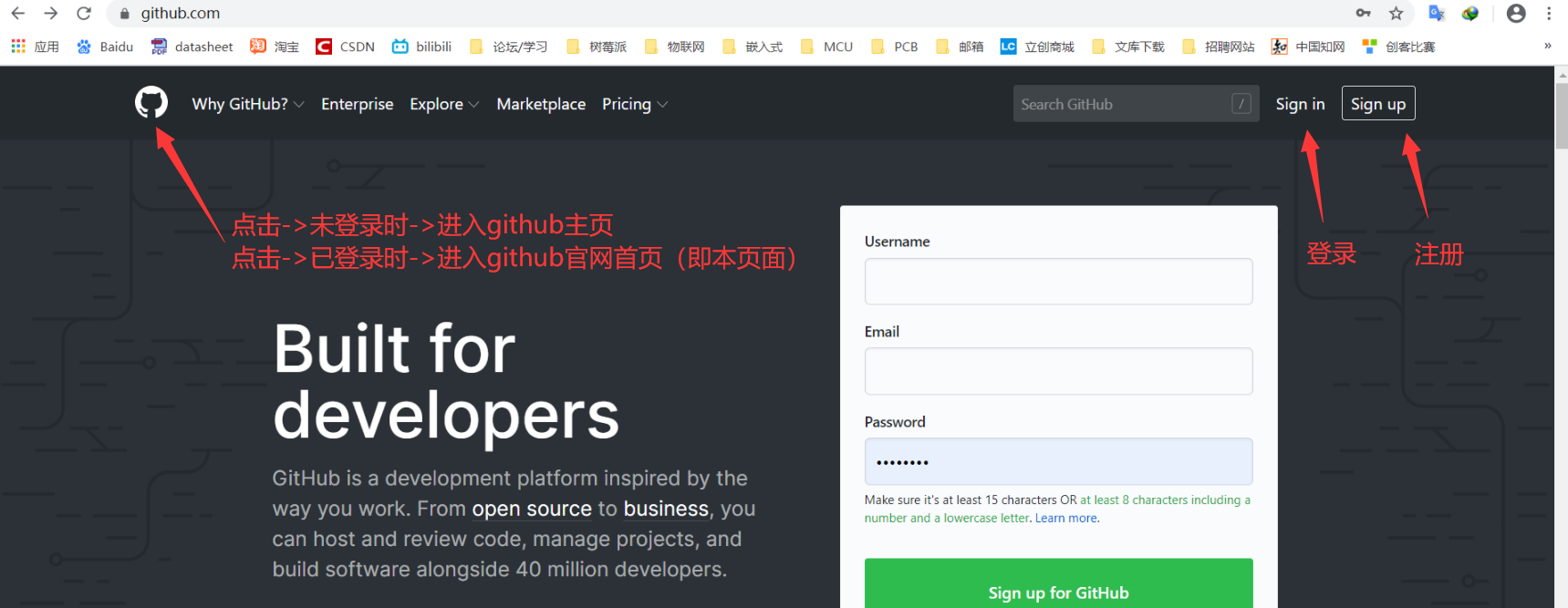Expand the Explore dropdown
This screenshot has height=608, width=1568.
pyautogui.click(x=444, y=104)
